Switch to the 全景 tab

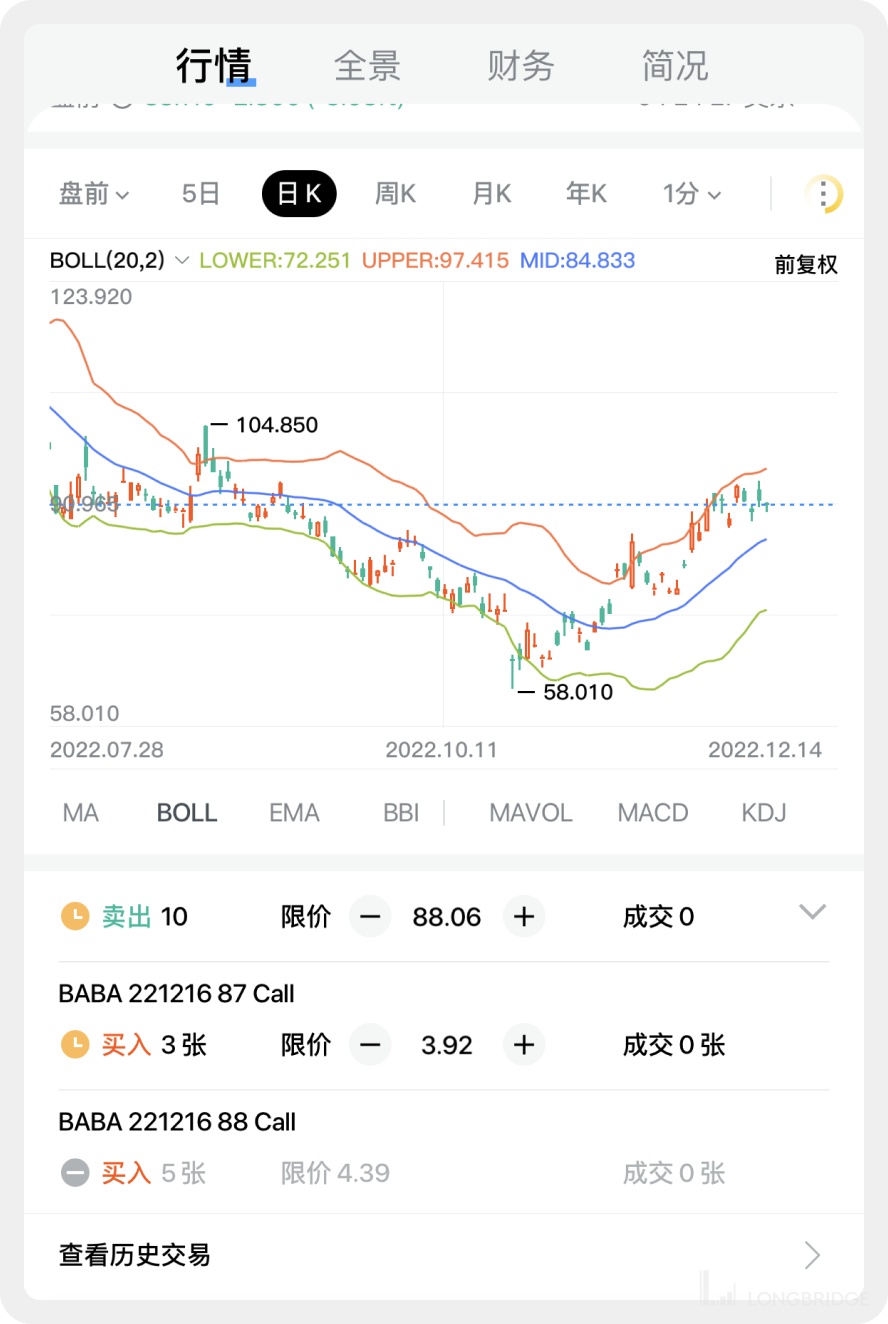[367, 66]
